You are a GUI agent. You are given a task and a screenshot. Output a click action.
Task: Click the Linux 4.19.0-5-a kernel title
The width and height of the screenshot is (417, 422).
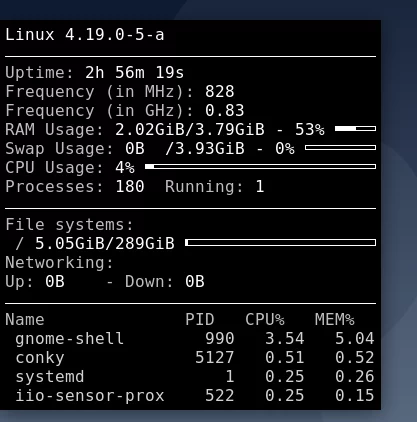85,35
